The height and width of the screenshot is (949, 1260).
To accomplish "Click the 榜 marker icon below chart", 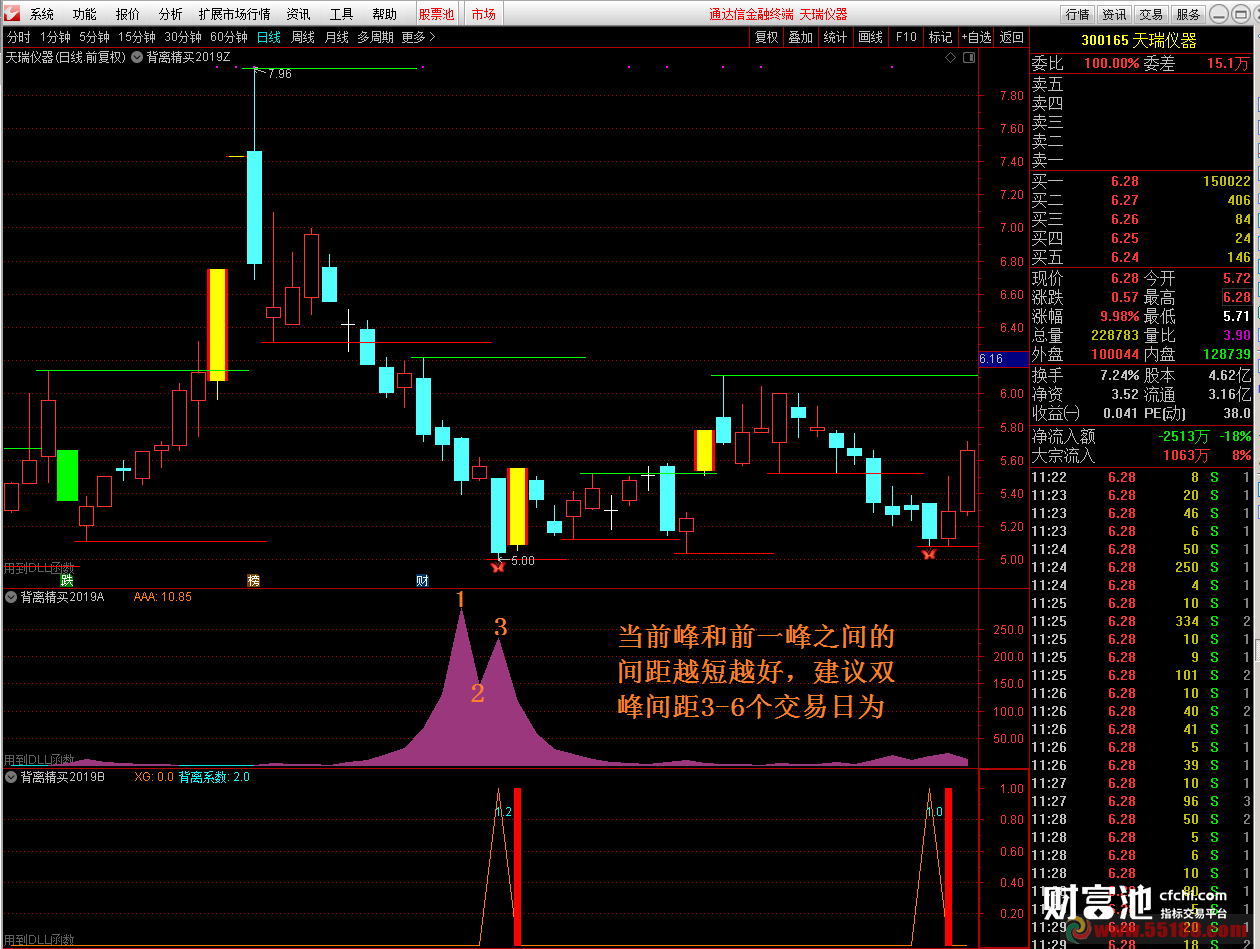I will click(253, 580).
